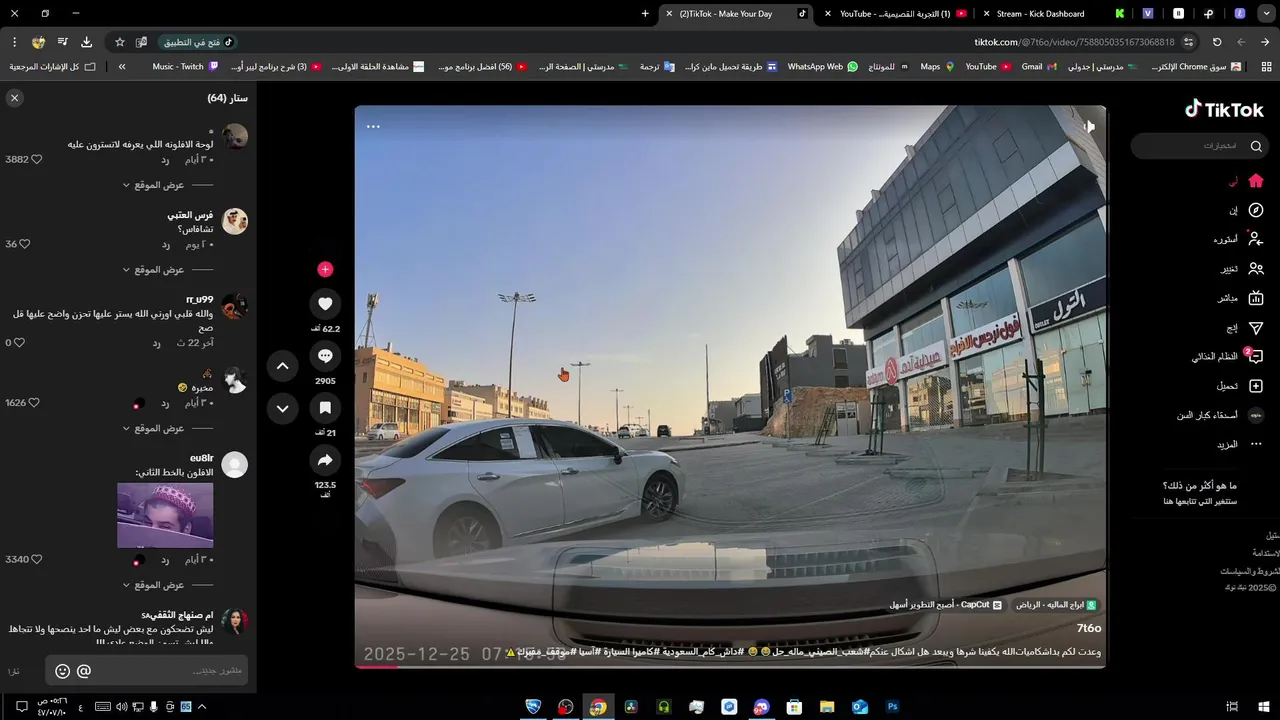Open the image in eu8lr's comment
Viewport: 1280px width, 720px height.
click(x=165, y=515)
